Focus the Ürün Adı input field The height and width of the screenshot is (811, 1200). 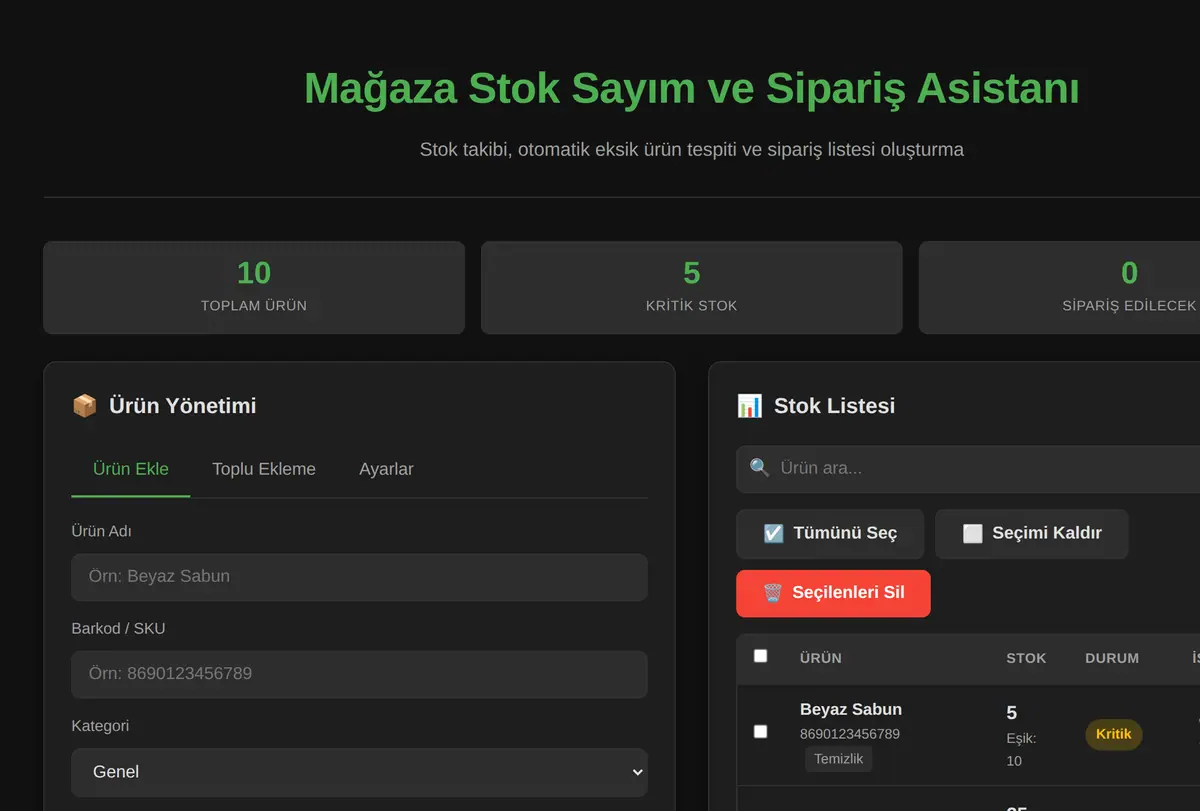pyautogui.click(x=359, y=577)
